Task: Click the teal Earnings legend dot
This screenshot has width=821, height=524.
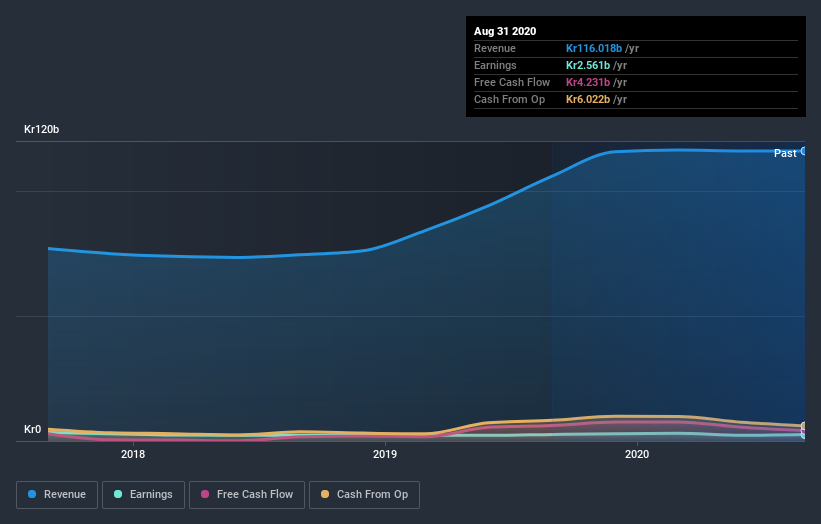Action: pyautogui.click(x=118, y=494)
